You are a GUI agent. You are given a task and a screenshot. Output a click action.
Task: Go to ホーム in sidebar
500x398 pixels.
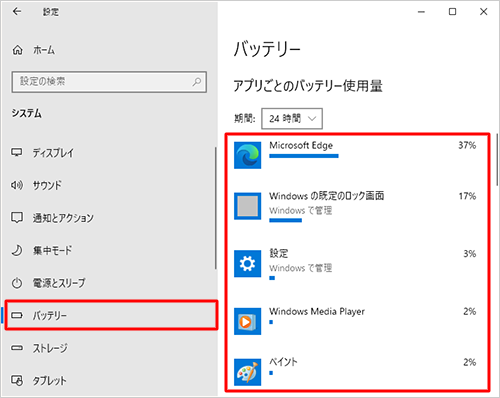pos(44,50)
